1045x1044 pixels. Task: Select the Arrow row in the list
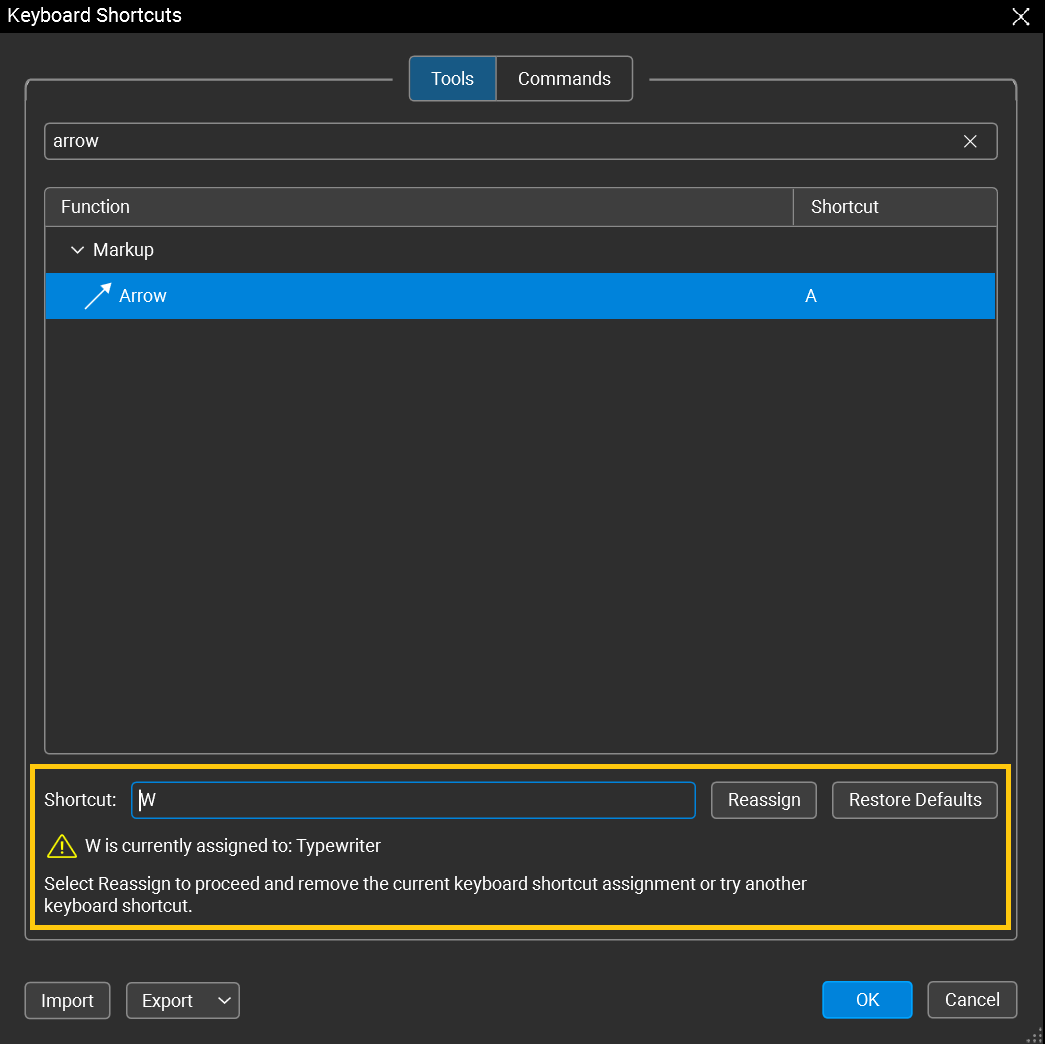400,295
